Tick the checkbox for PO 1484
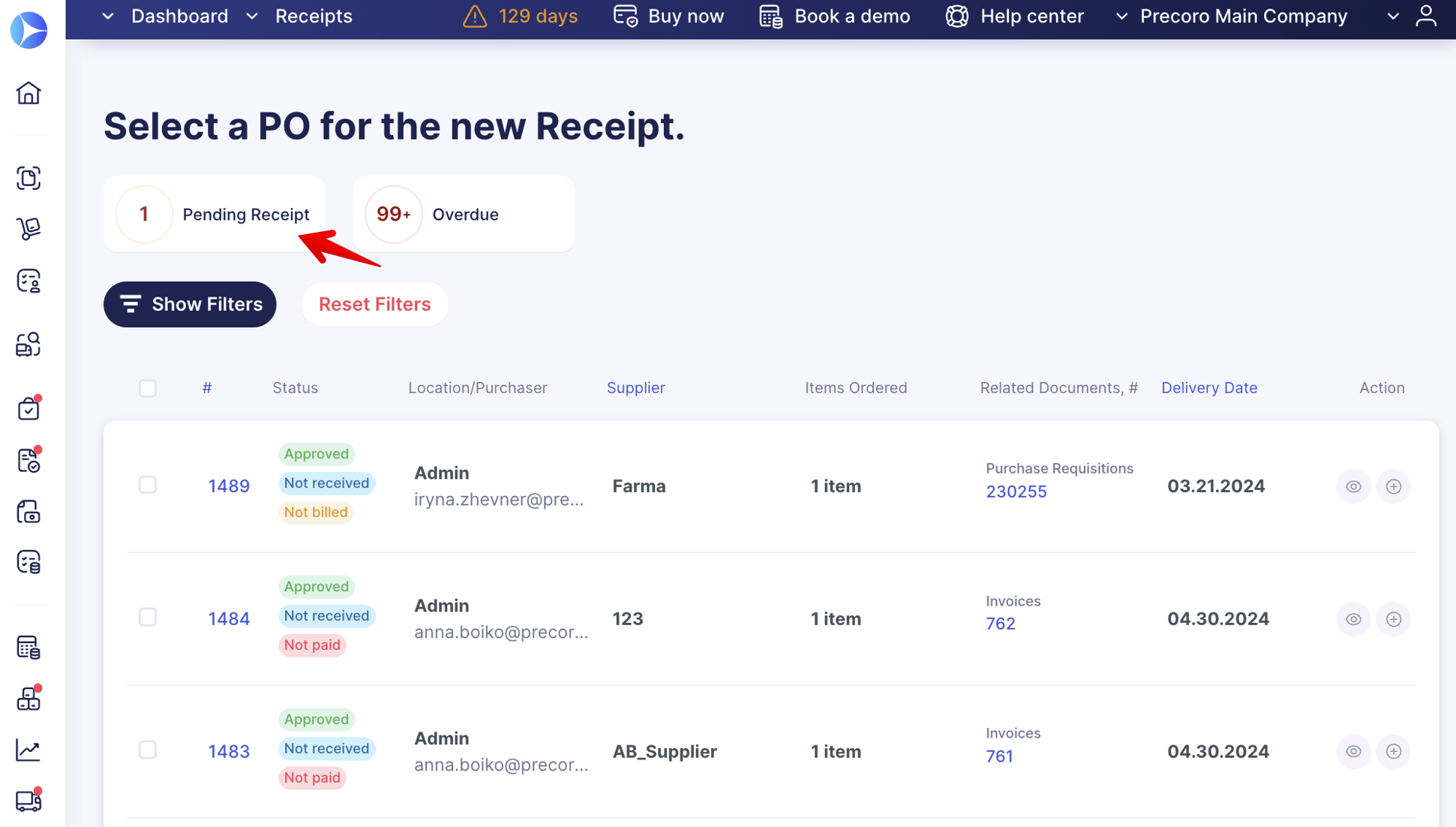 [148, 618]
